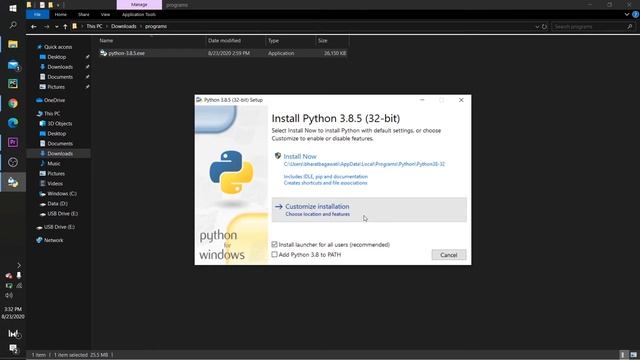Click the microphone tray icon

(x=19, y=276)
